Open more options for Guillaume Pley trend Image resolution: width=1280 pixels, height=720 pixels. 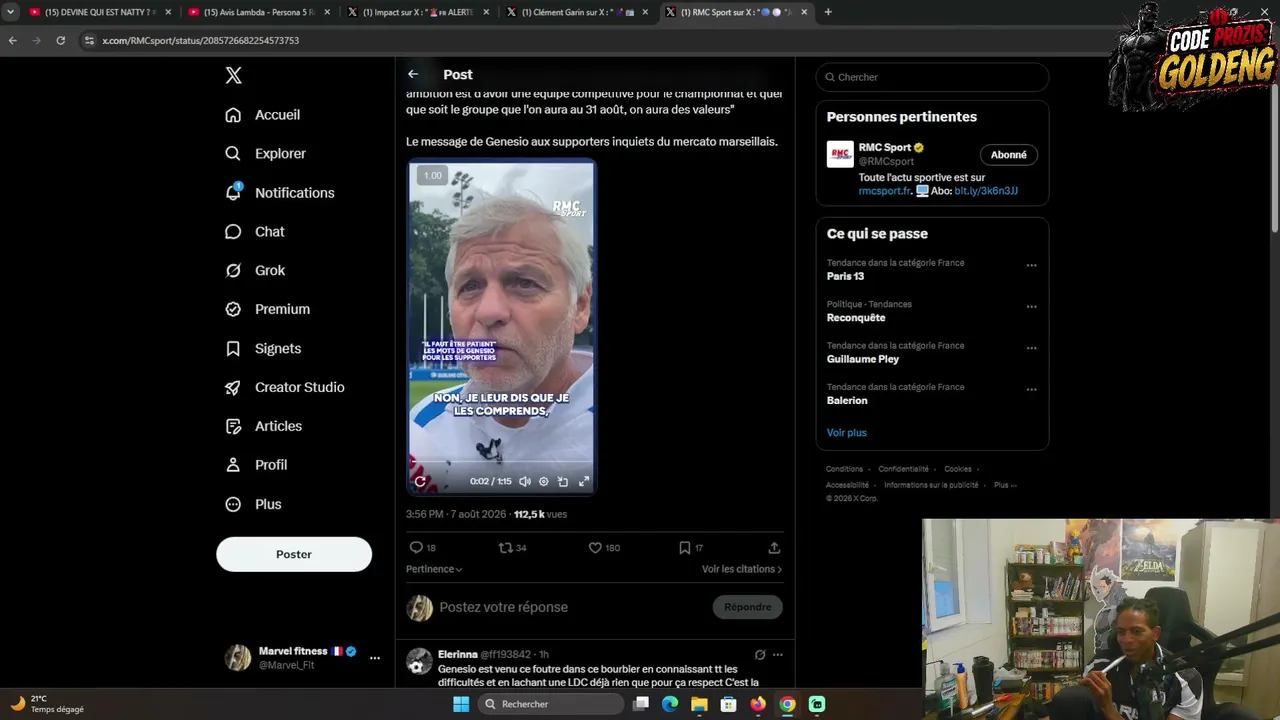tap(1031, 349)
